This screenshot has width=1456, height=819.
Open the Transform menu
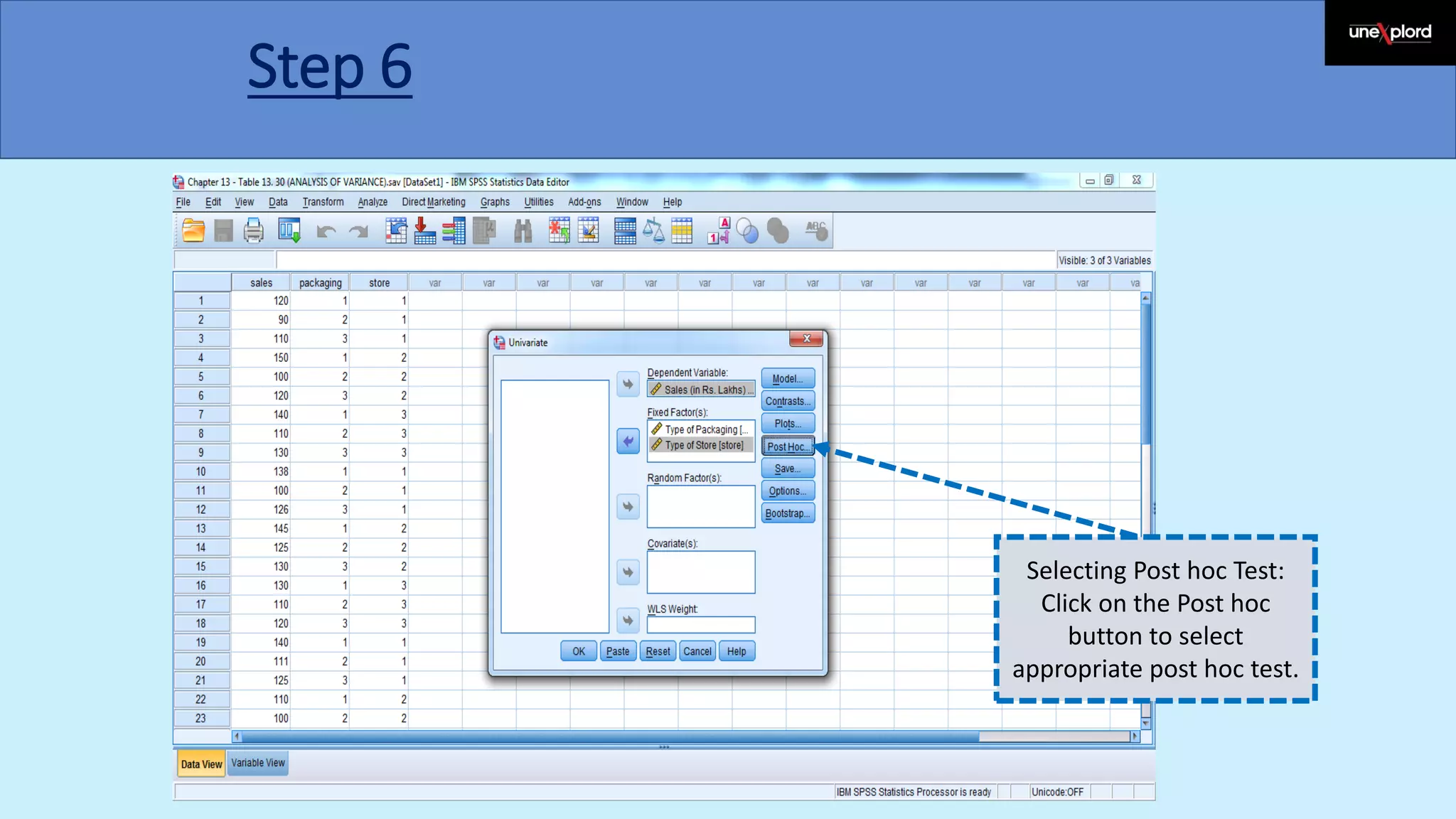pyautogui.click(x=323, y=203)
